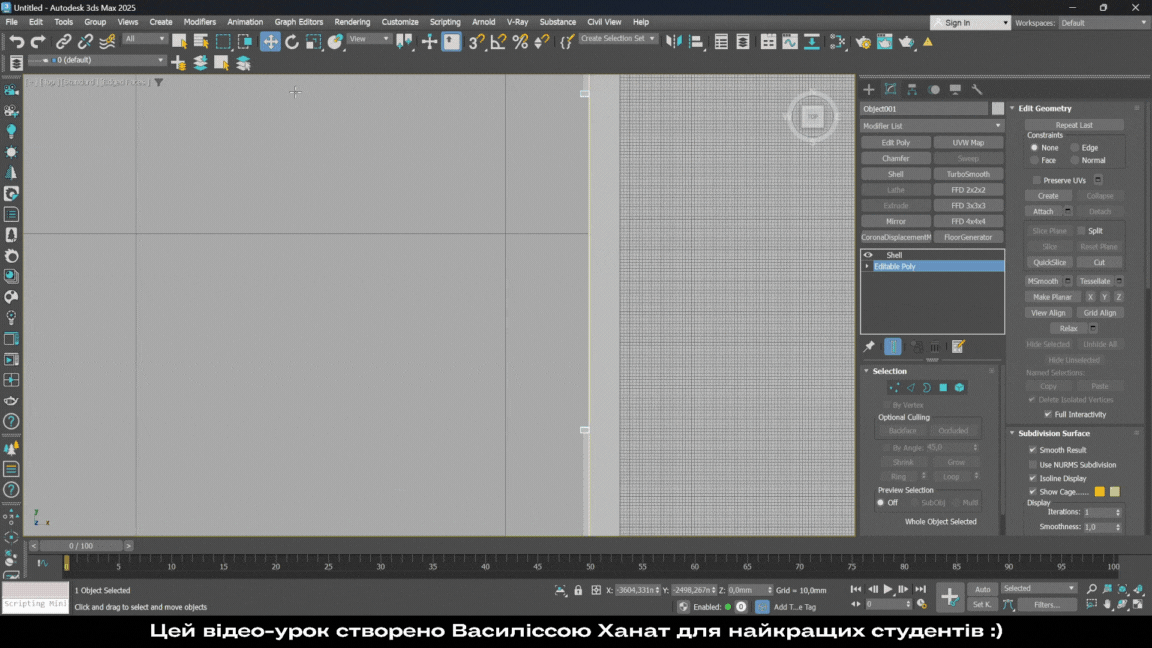The width and height of the screenshot is (1152, 648).
Task: Toggle the Isoline Display checkbox
Action: pos(1032,478)
